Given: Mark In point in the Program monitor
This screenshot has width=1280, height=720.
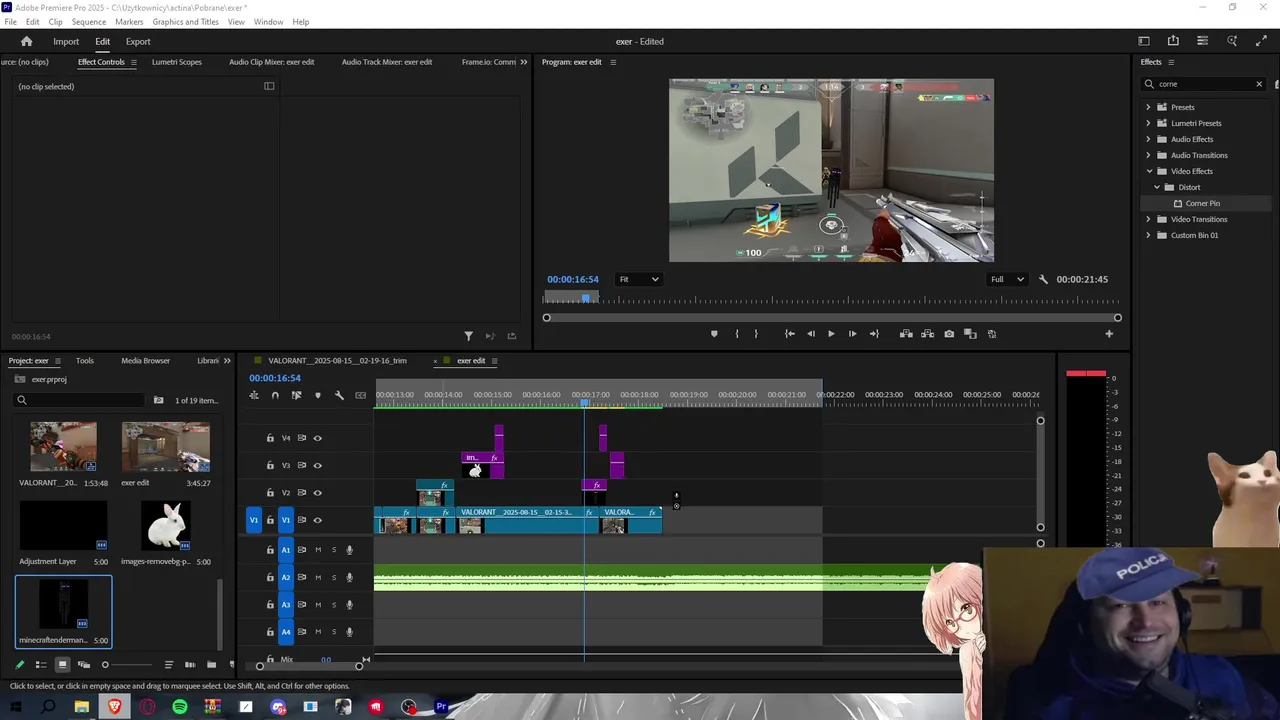Looking at the screenshot, I should click(x=737, y=334).
